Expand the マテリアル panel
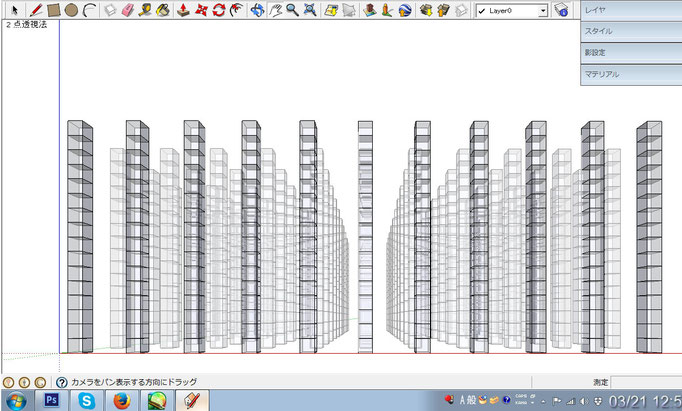The height and width of the screenshot is (411, 682). tap(631, 74)
